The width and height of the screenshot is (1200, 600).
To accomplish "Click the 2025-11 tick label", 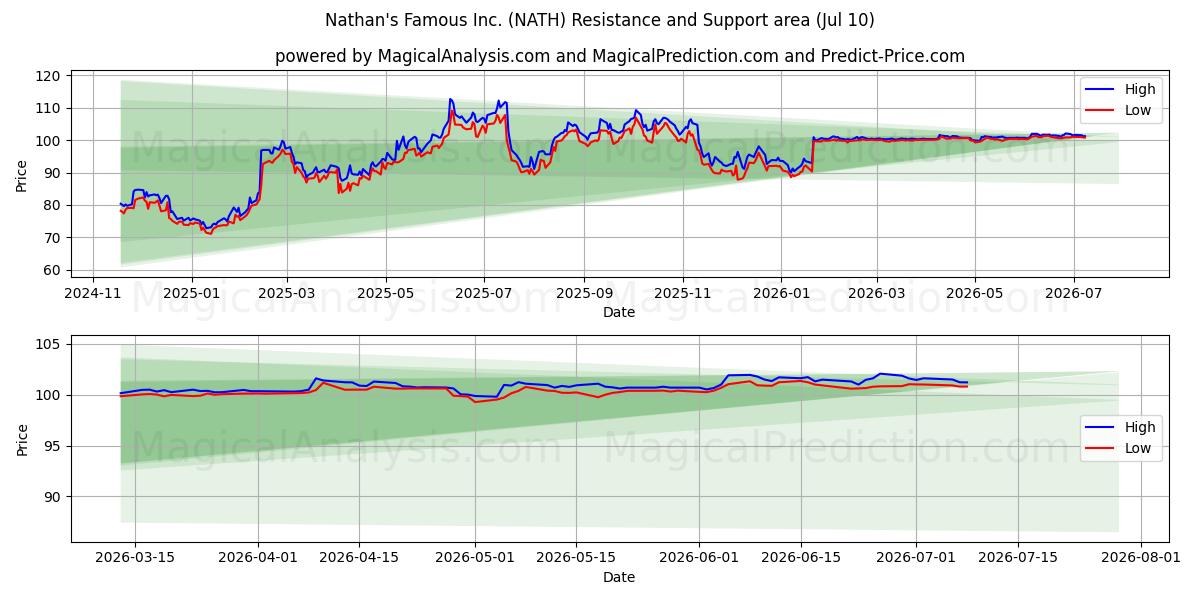I will click(683, 294).
